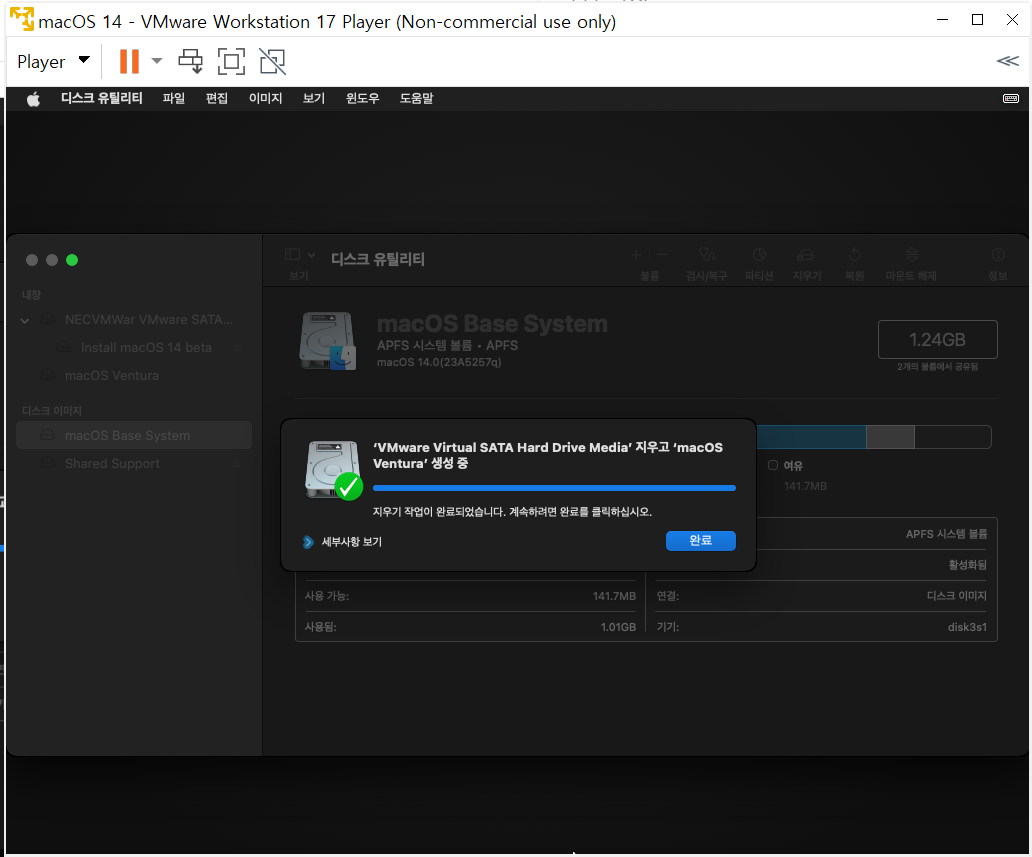Click the remove volume minus icon
This screenshot has height=857, width=1032.
tap(662, 255)
